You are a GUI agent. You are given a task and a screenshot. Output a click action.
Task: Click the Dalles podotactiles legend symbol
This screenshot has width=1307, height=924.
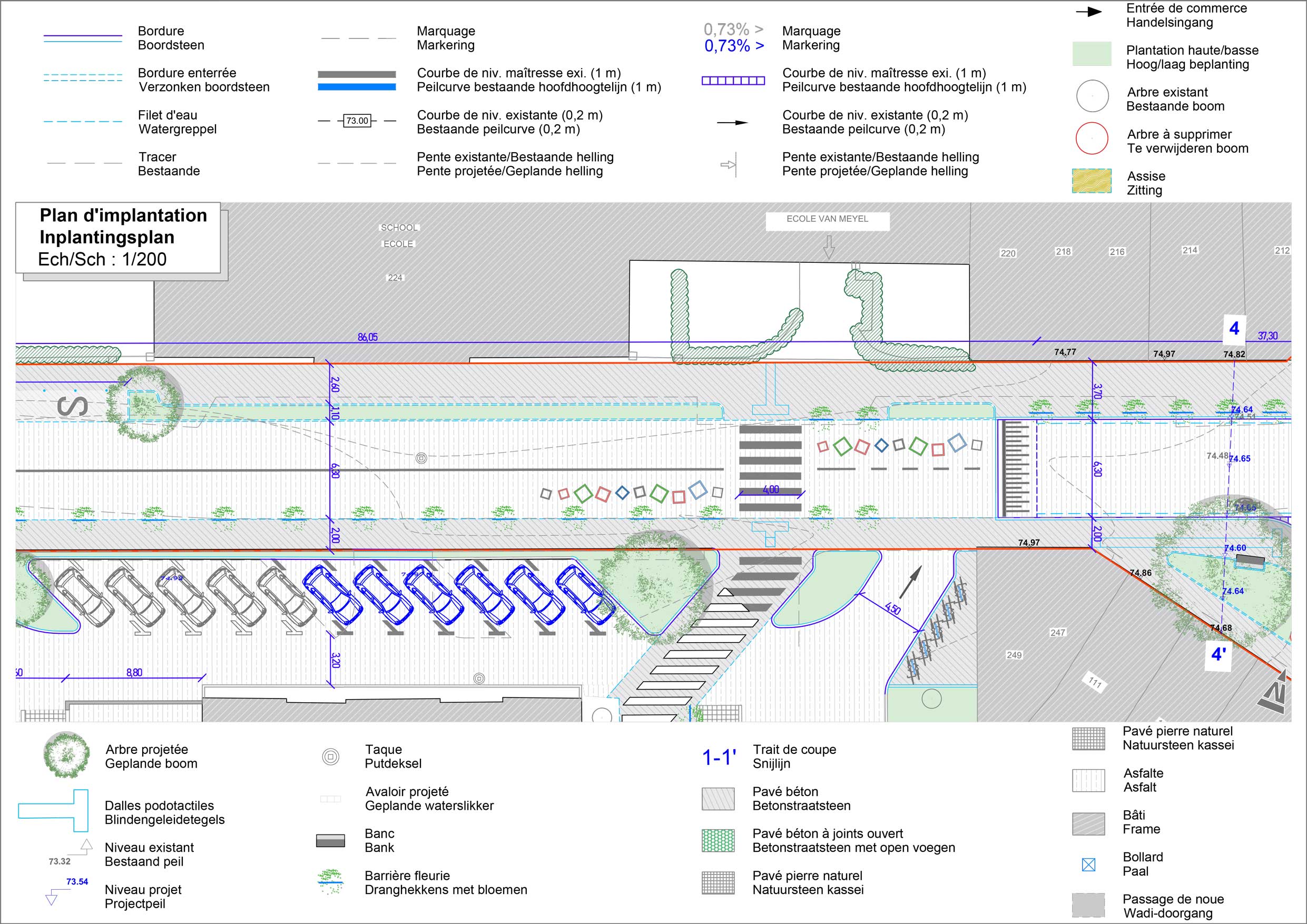(54, 811)
